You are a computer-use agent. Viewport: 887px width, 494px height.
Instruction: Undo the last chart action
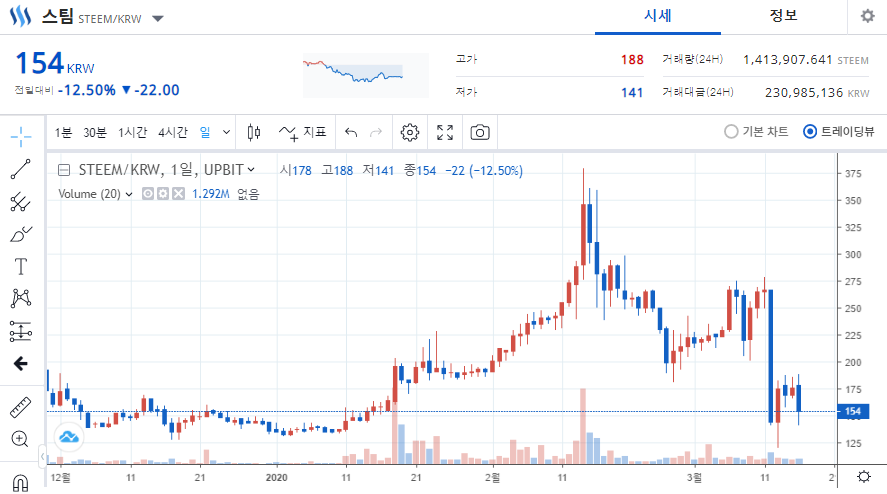click(351, 132)
